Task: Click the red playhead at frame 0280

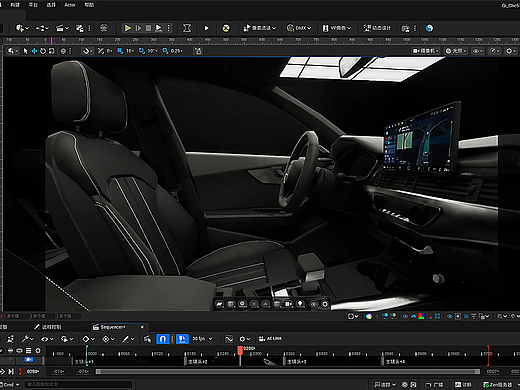Action: pos(240,350)
